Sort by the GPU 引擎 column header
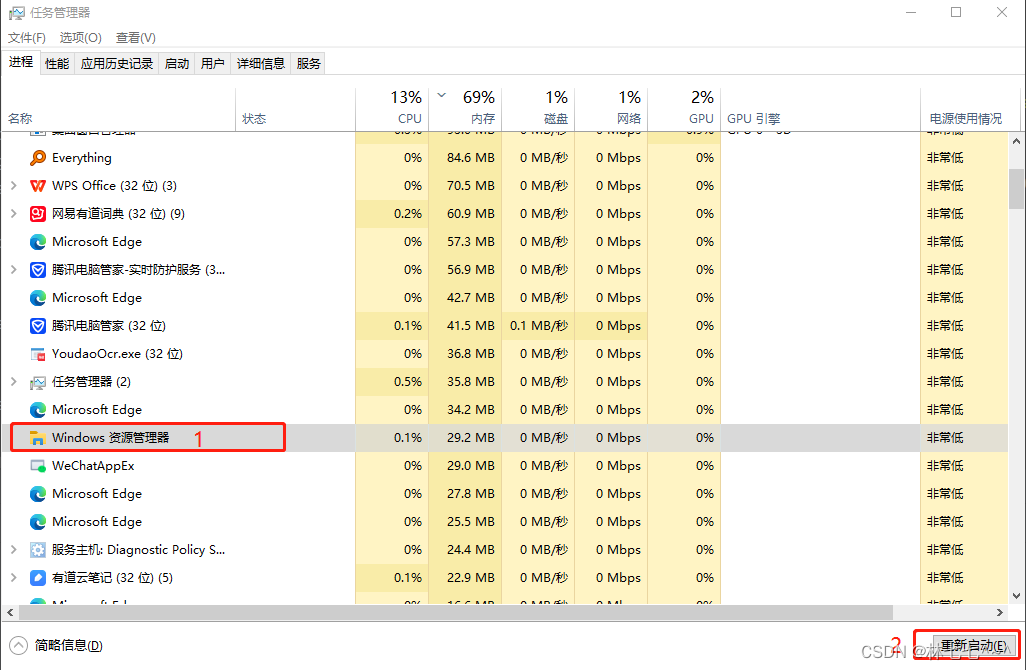 821,110
